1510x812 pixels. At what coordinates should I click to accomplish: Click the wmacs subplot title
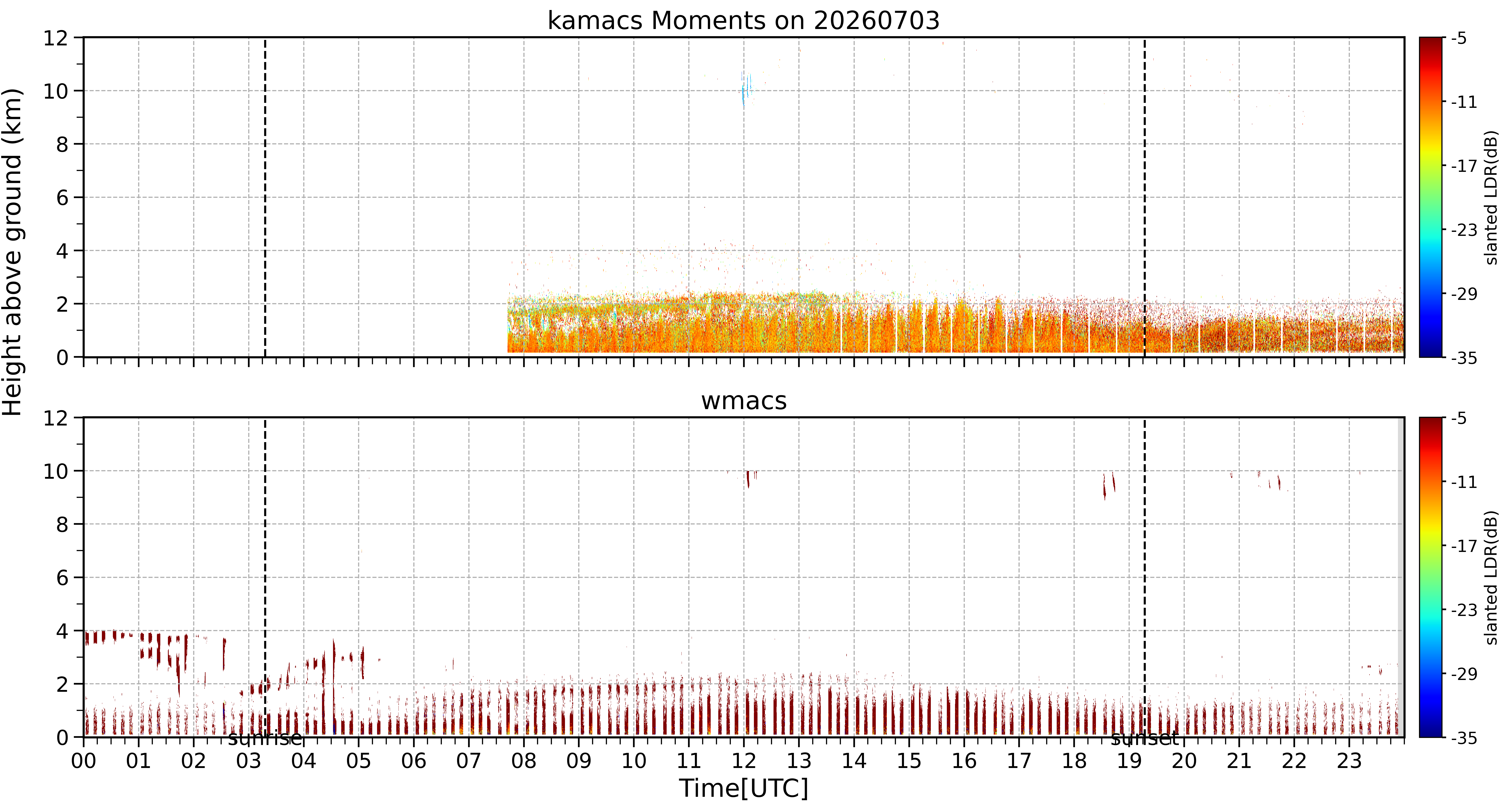tap(743, 401)
